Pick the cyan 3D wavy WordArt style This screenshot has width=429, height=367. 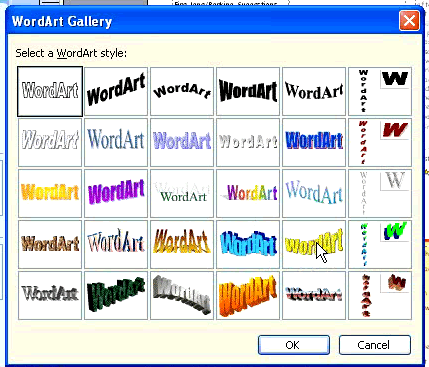(x=248, y=244)
